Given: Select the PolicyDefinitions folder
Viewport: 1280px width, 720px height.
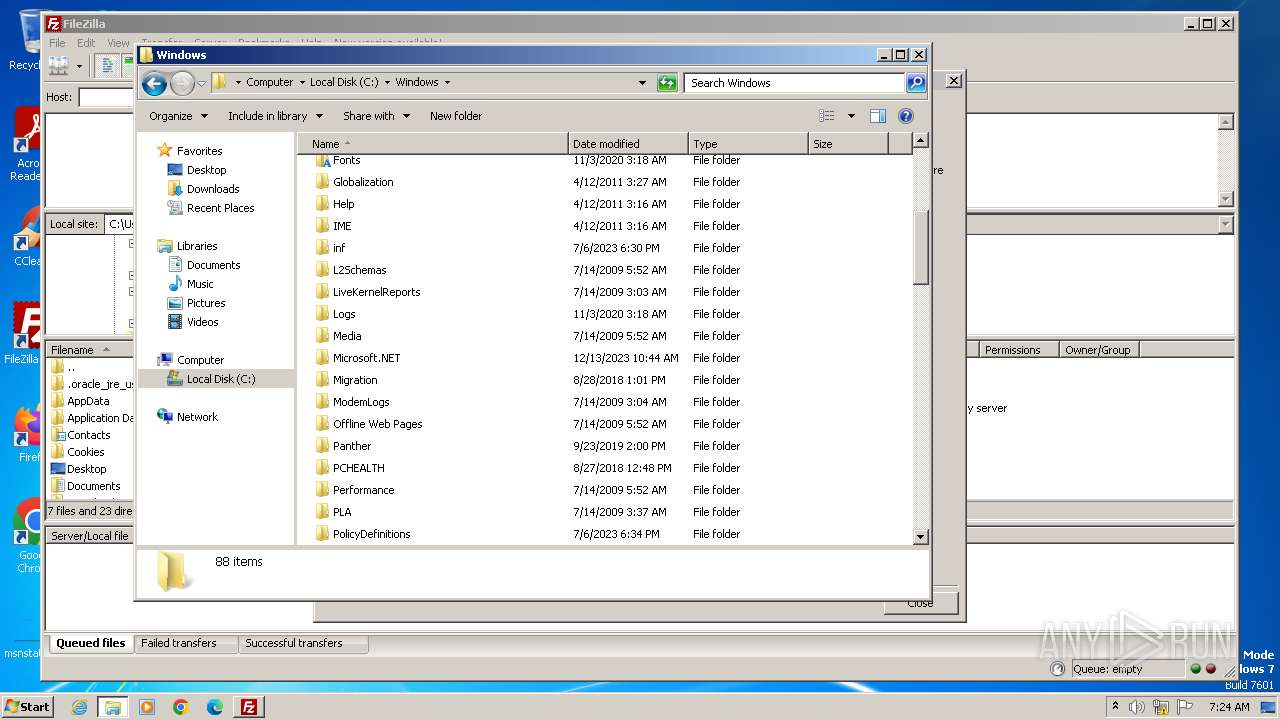Looking at the screenshot, I should [x=371, y=534].
